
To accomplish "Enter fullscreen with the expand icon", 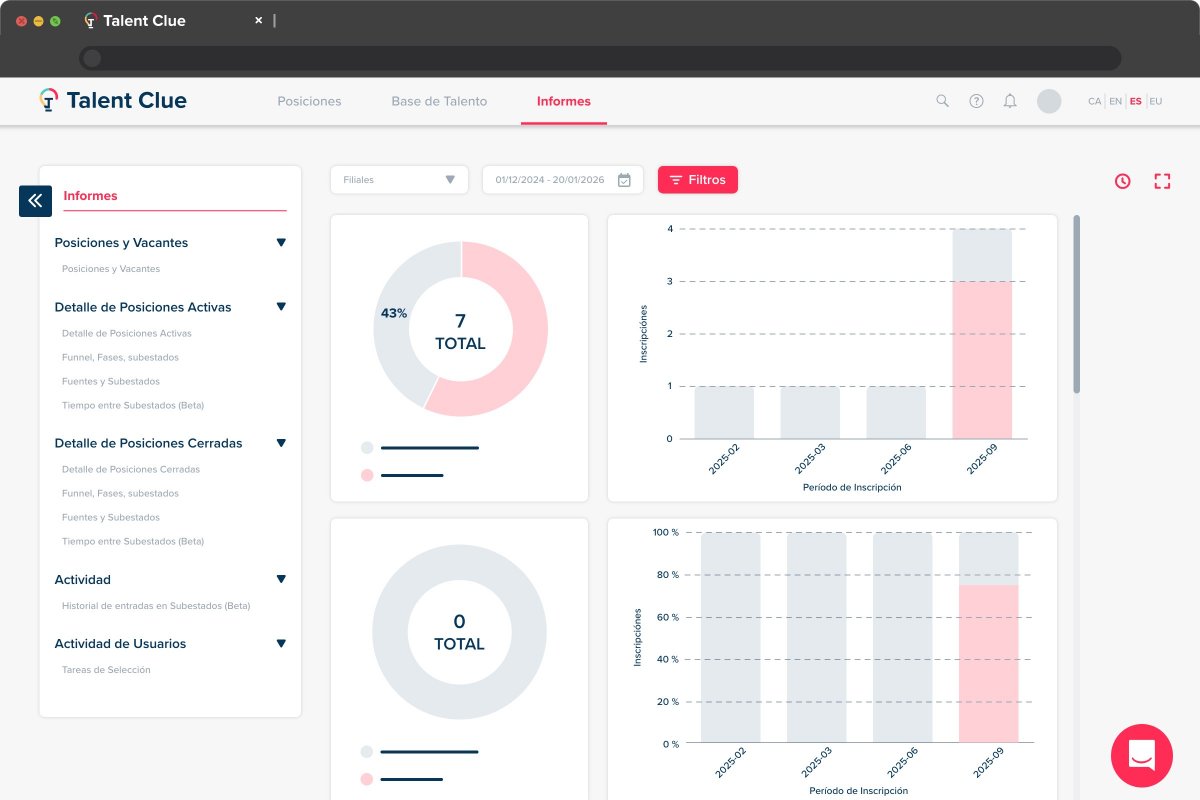I will click(x=1162, y=181).
